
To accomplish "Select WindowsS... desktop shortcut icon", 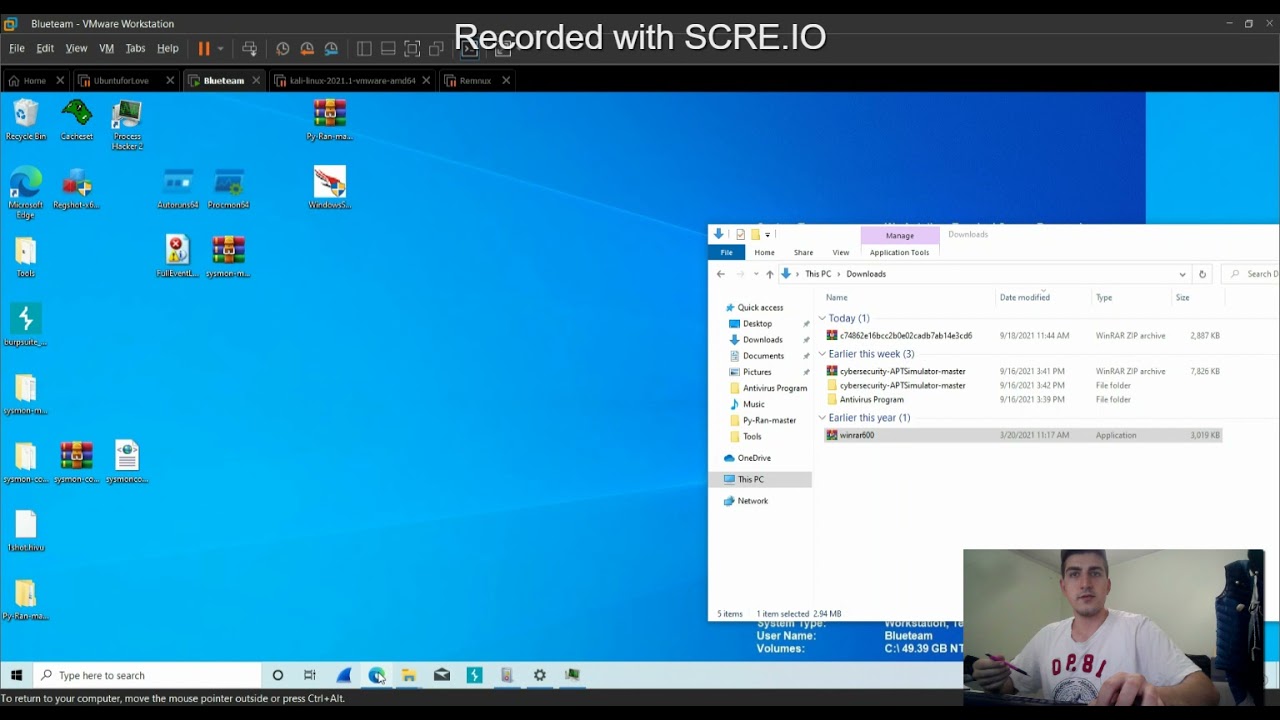I will 329,188.
